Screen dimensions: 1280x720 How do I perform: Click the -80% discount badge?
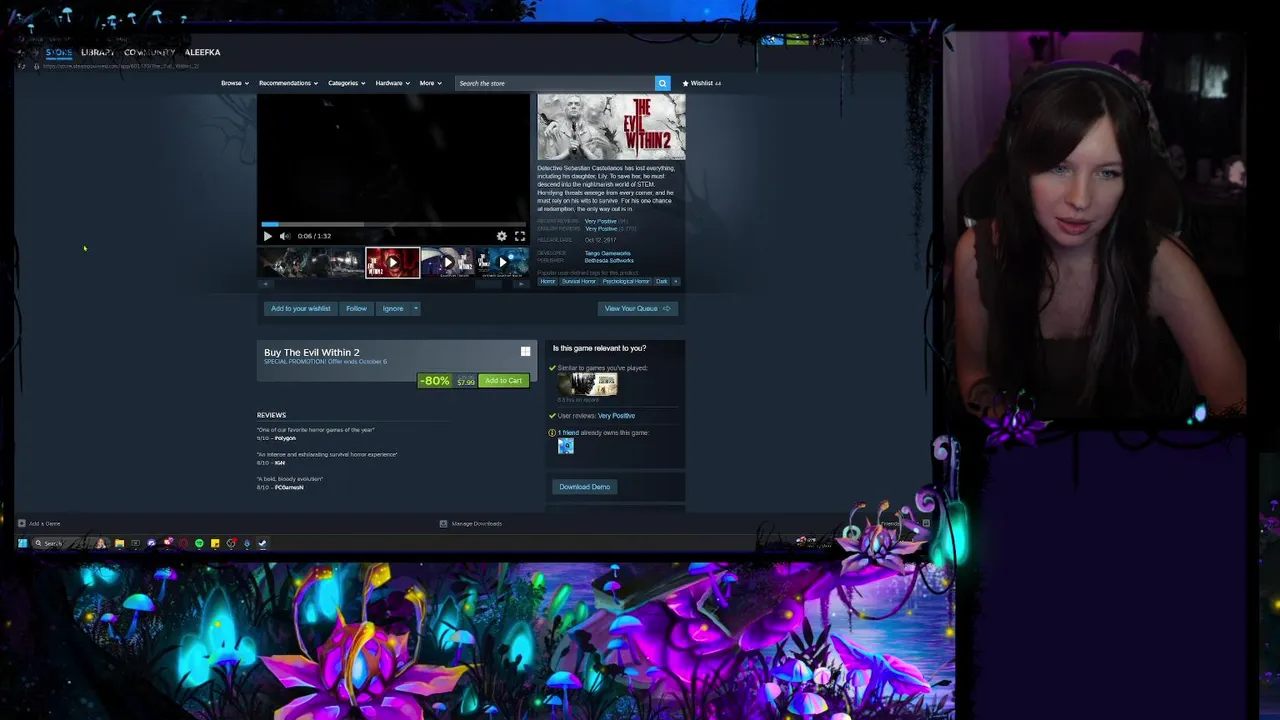434,380
